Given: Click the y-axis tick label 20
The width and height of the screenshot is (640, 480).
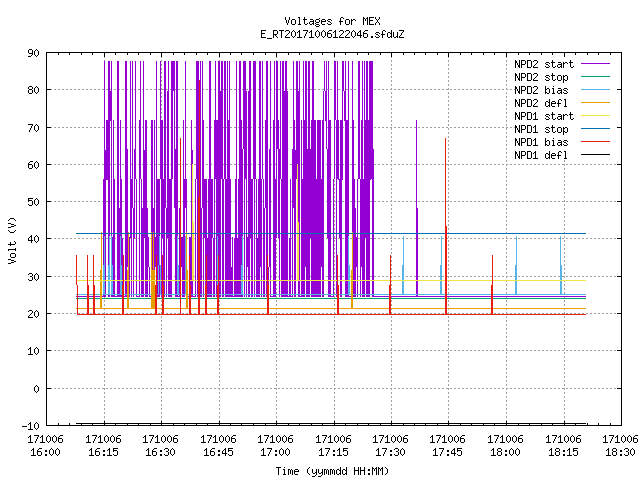Looking at the screenshot, I should tap(33, 314).
